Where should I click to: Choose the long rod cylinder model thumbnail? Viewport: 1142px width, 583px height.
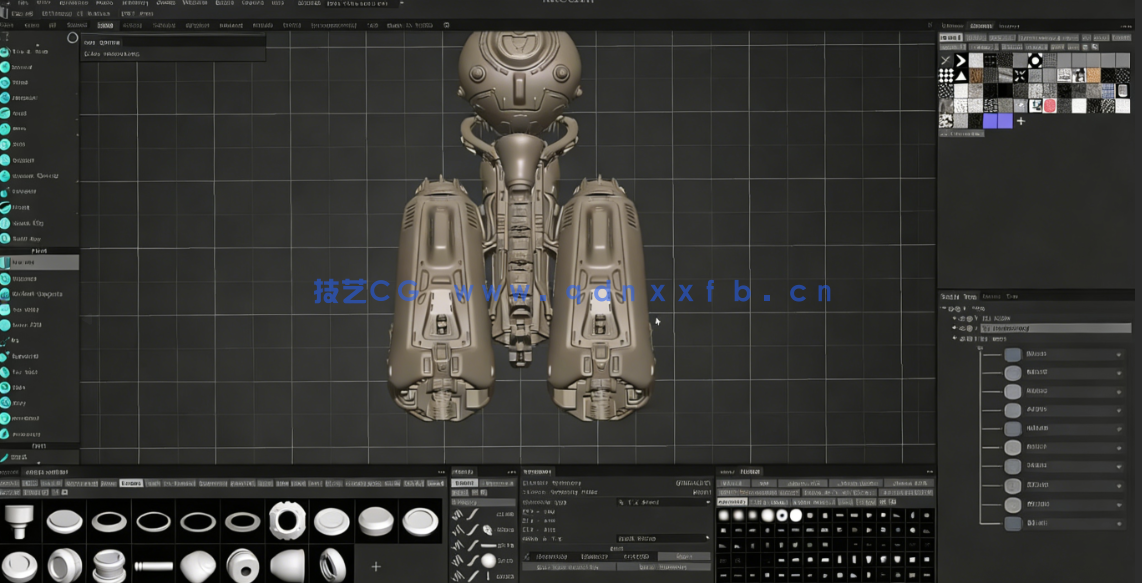153,566
